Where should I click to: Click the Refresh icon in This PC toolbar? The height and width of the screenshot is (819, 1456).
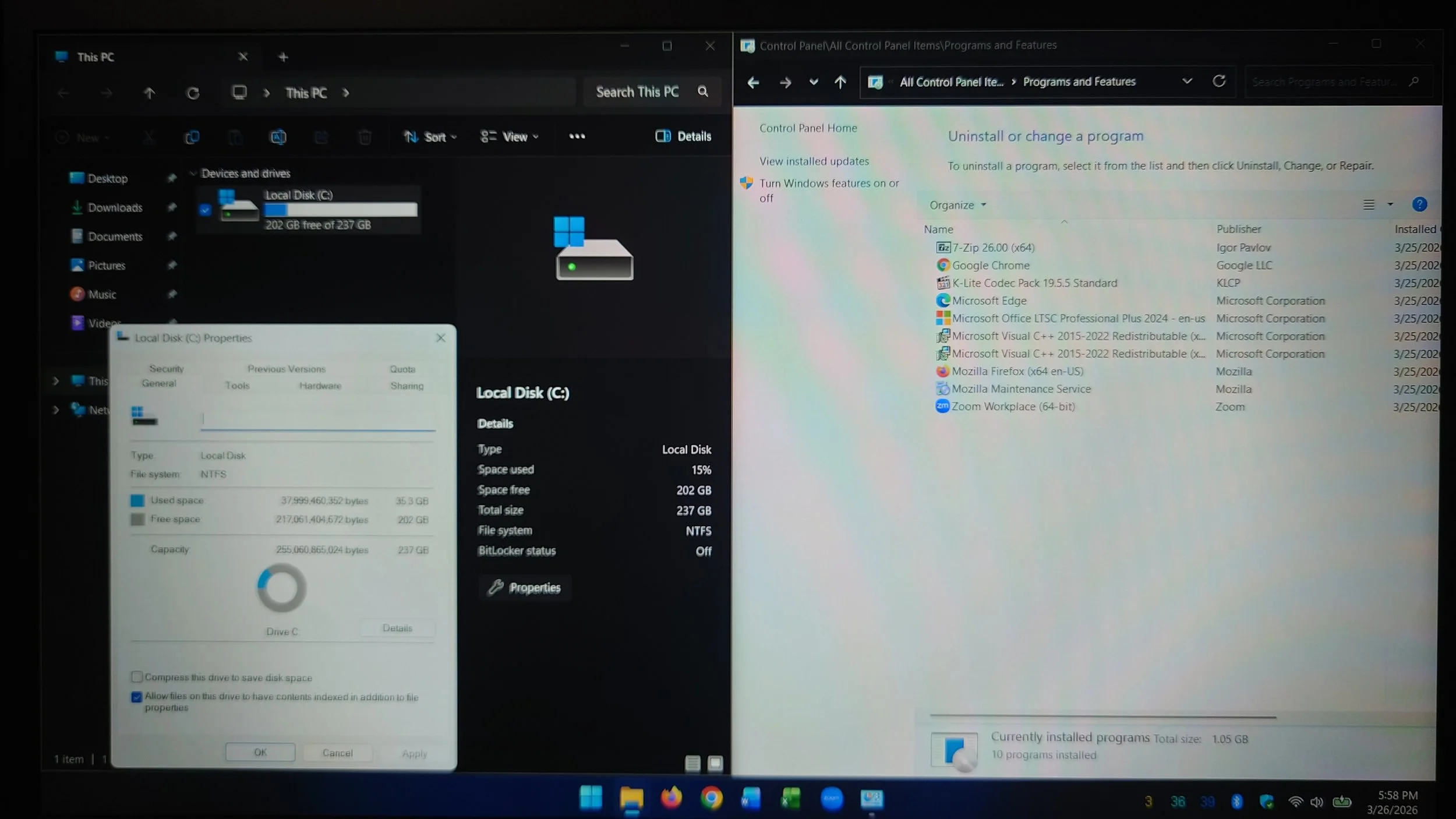[193, 93]
